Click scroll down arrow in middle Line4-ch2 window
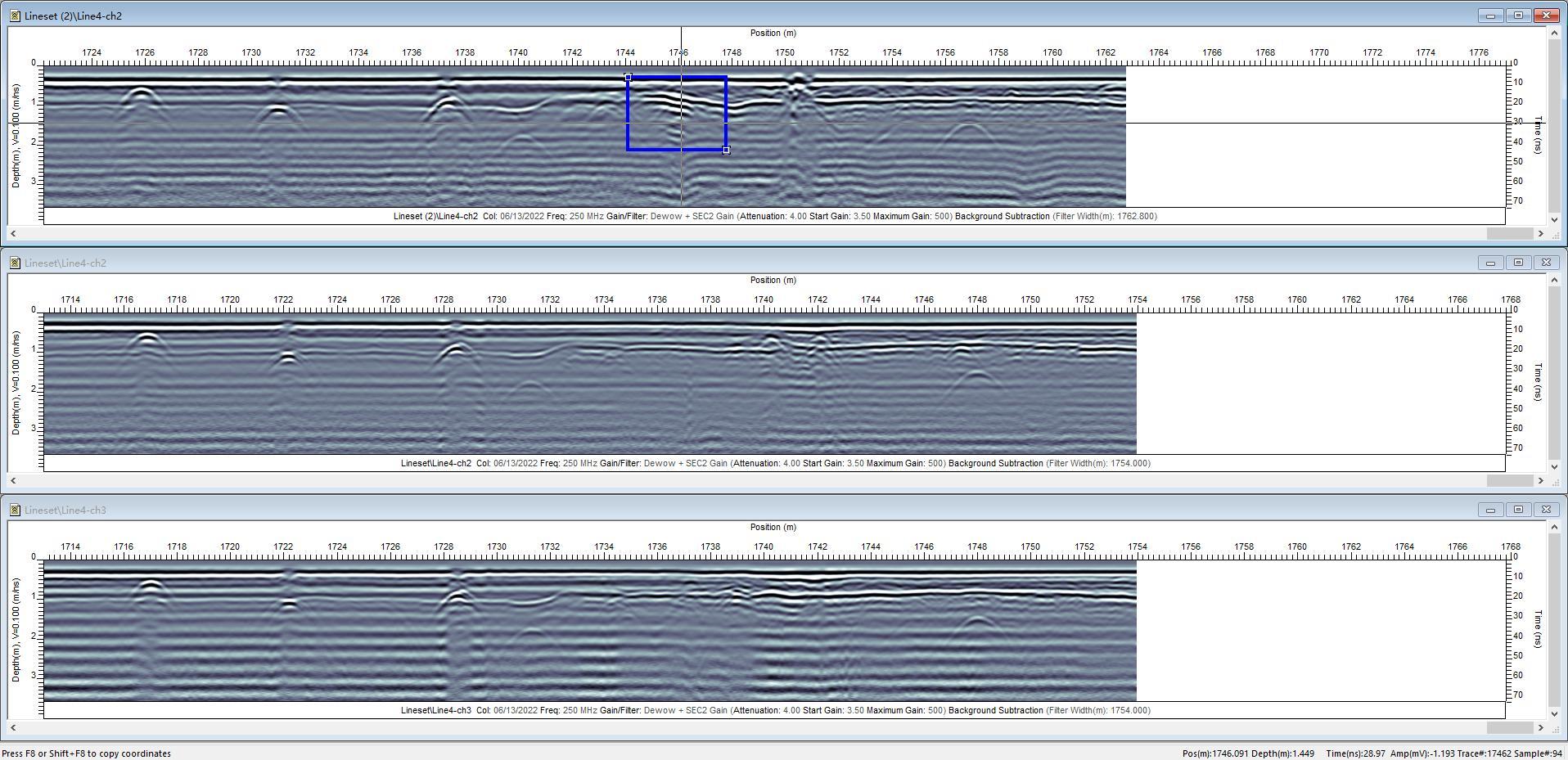Screen dimensions: 1568x760 click(1554, 466)
